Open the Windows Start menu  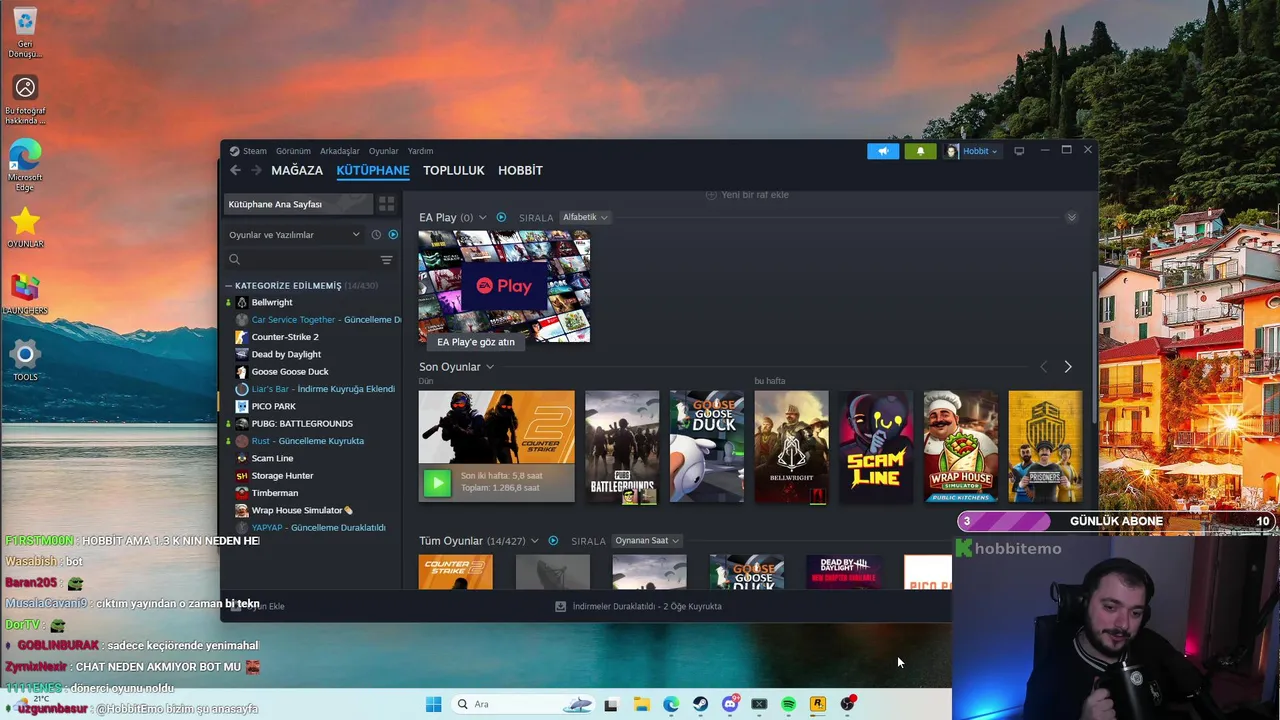click(x=433, y=704)
